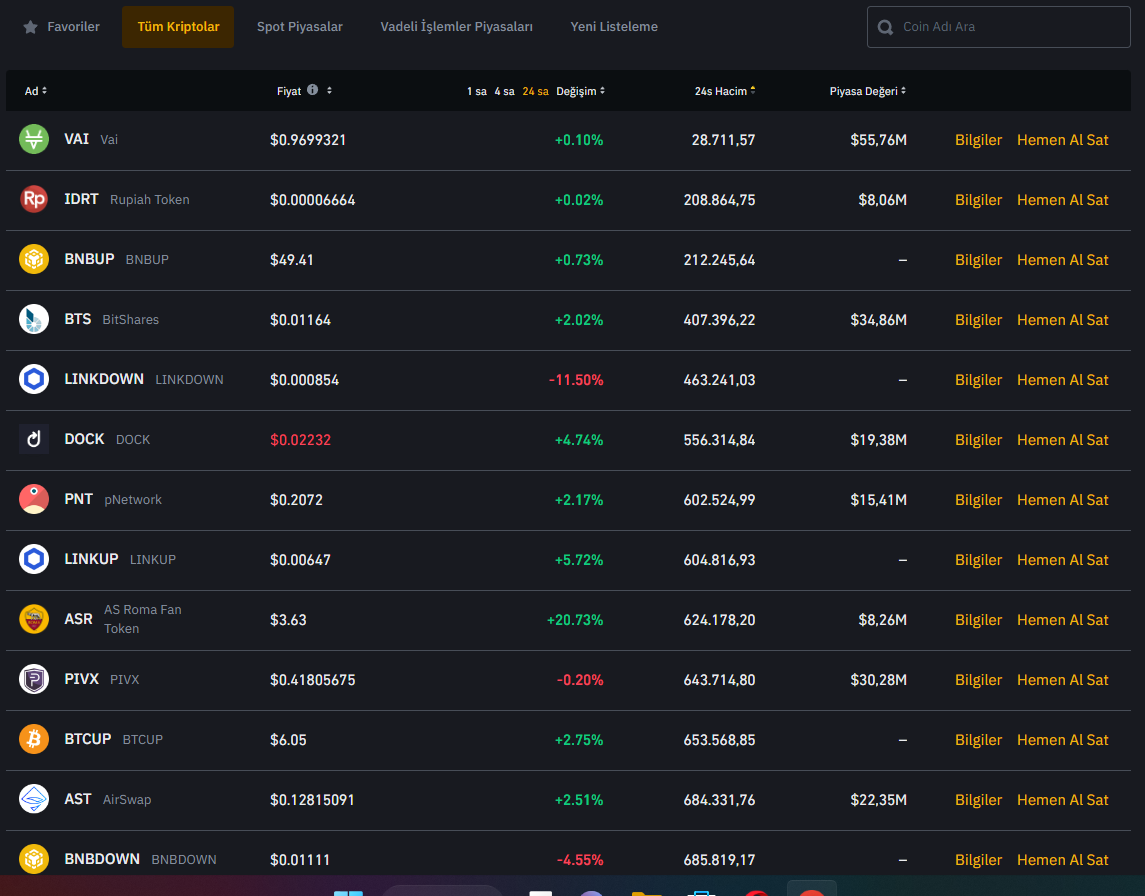Screen dimensions: 1145x896
Task: Click the info icon next to Fiyat
Action: tap(313, 90)
